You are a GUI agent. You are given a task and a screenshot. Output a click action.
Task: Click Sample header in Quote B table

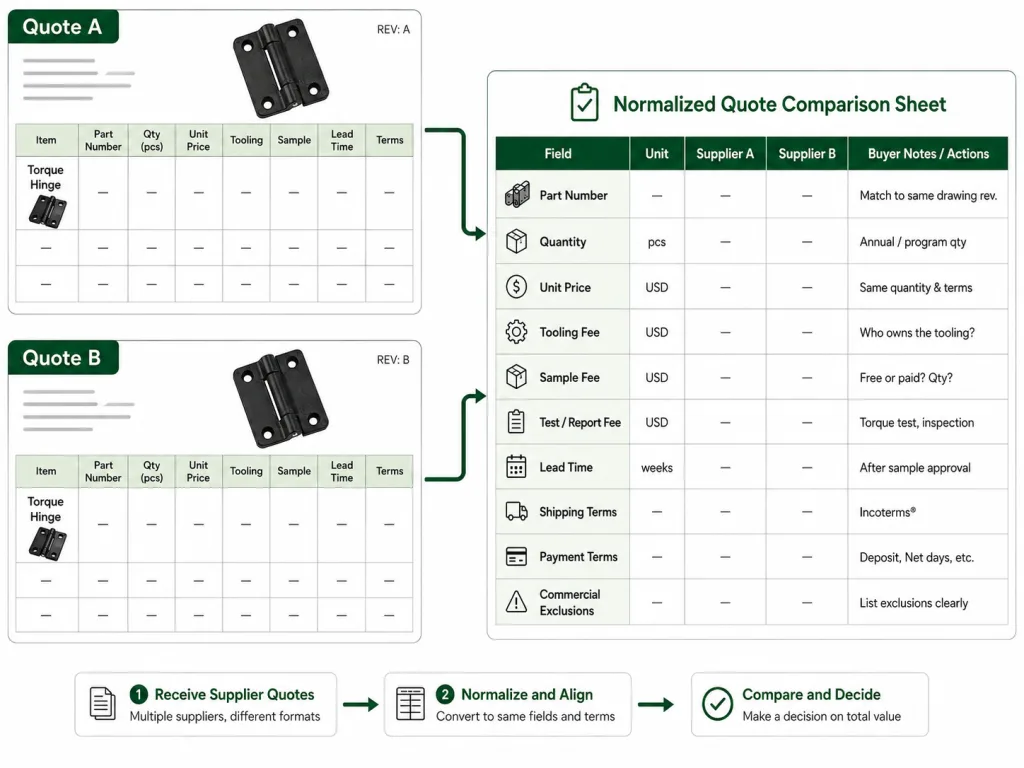[294, 471]
